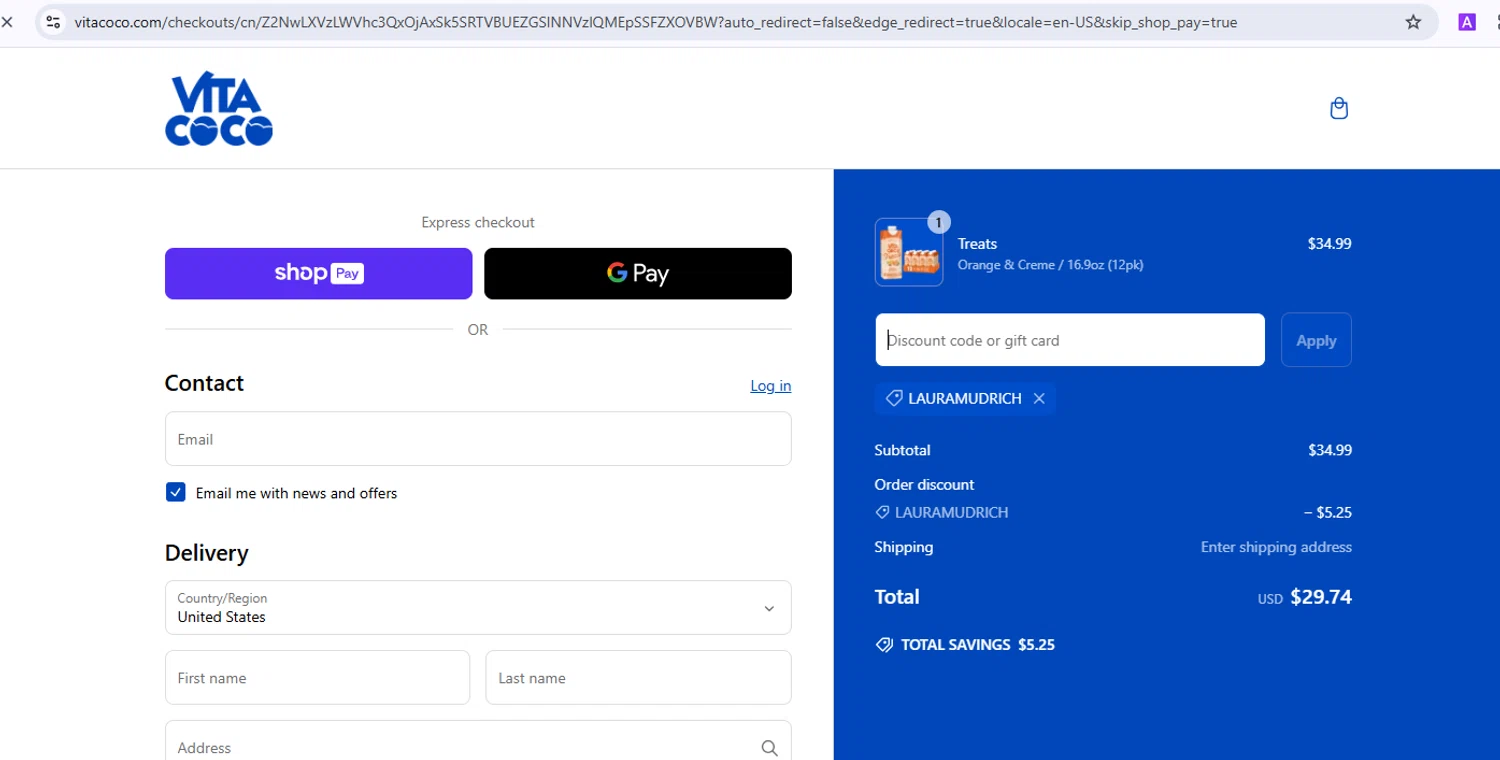Click the Contact section heading
1500x760 pixels.
(204, 383)
